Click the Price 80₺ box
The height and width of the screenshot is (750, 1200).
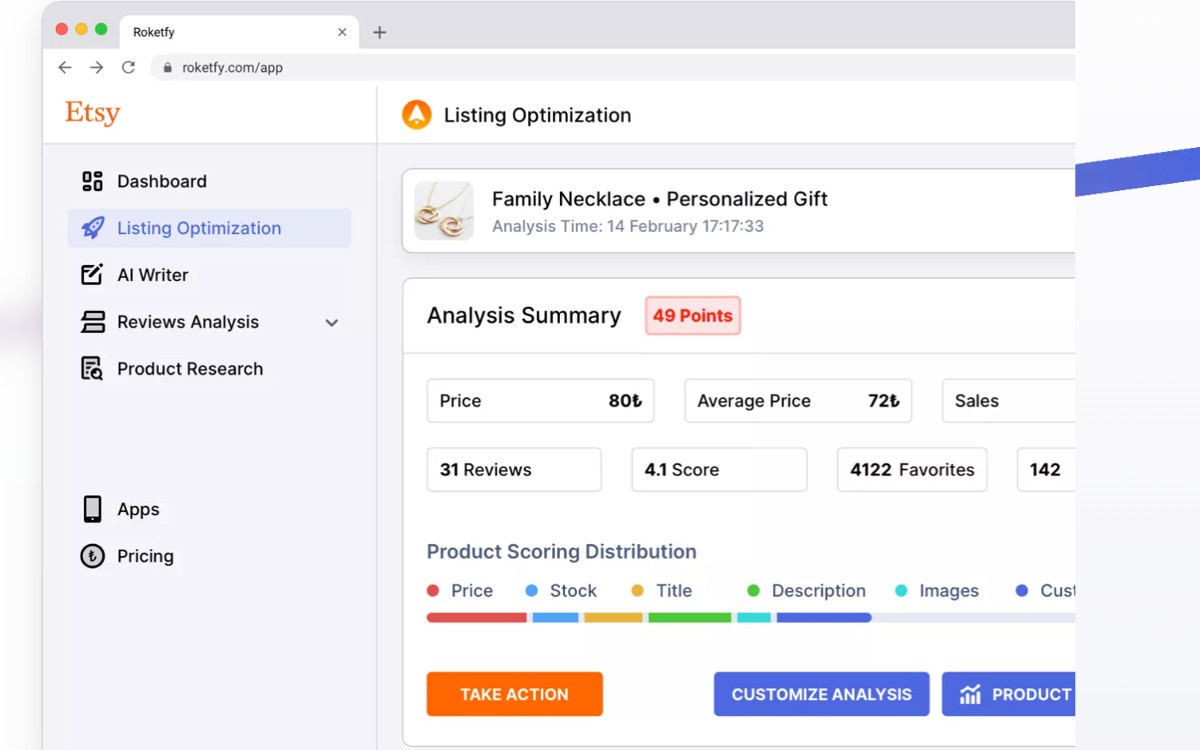(541, 401)
